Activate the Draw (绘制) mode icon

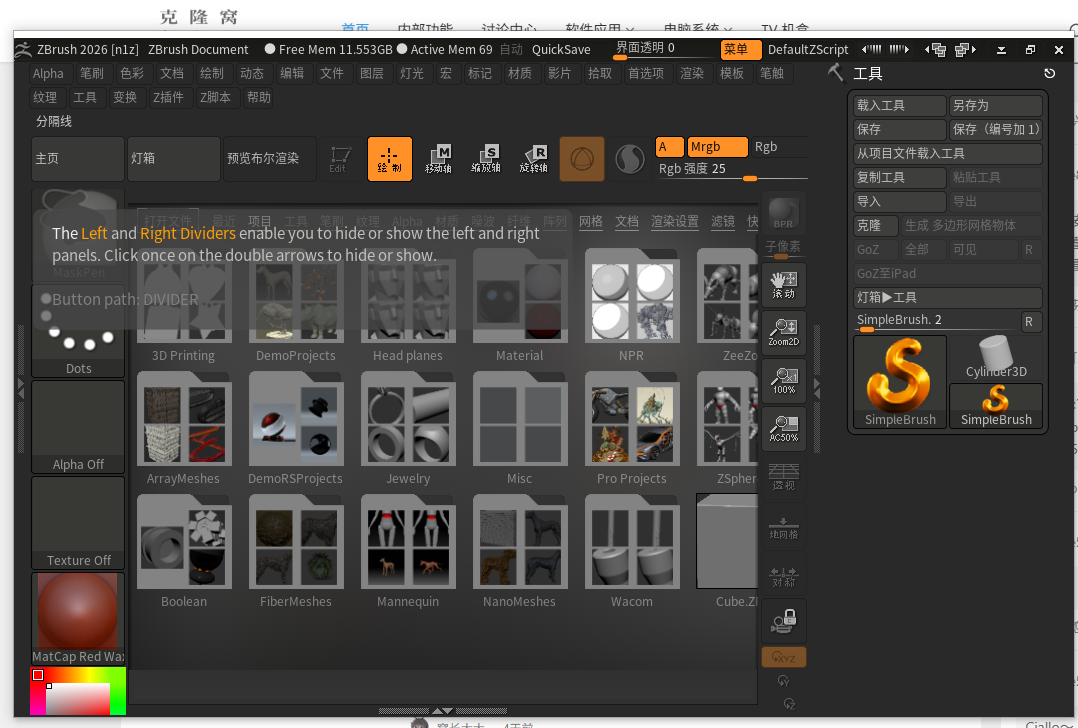(x=389, y=159)
